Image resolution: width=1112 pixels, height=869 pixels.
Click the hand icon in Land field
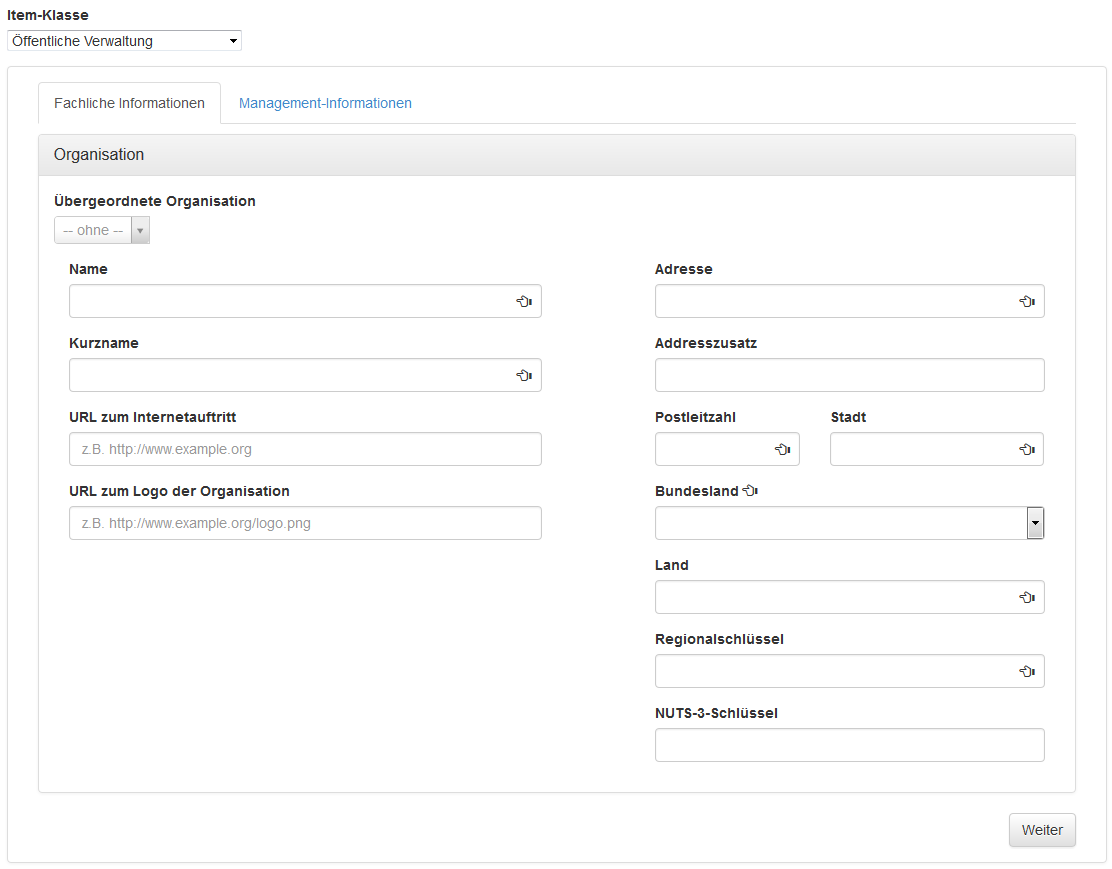point(1027,597)
